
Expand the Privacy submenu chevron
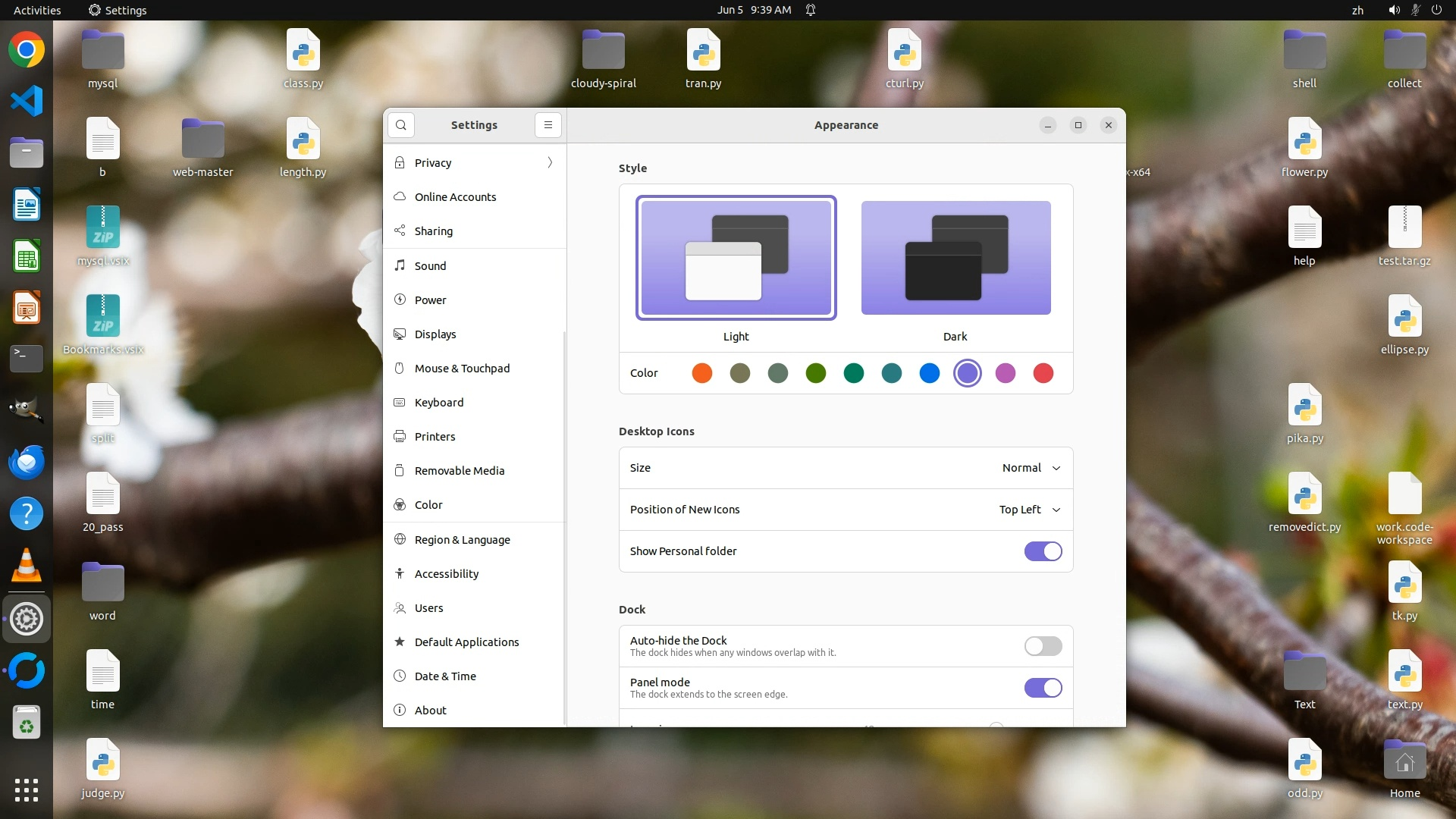pos(550,162)
